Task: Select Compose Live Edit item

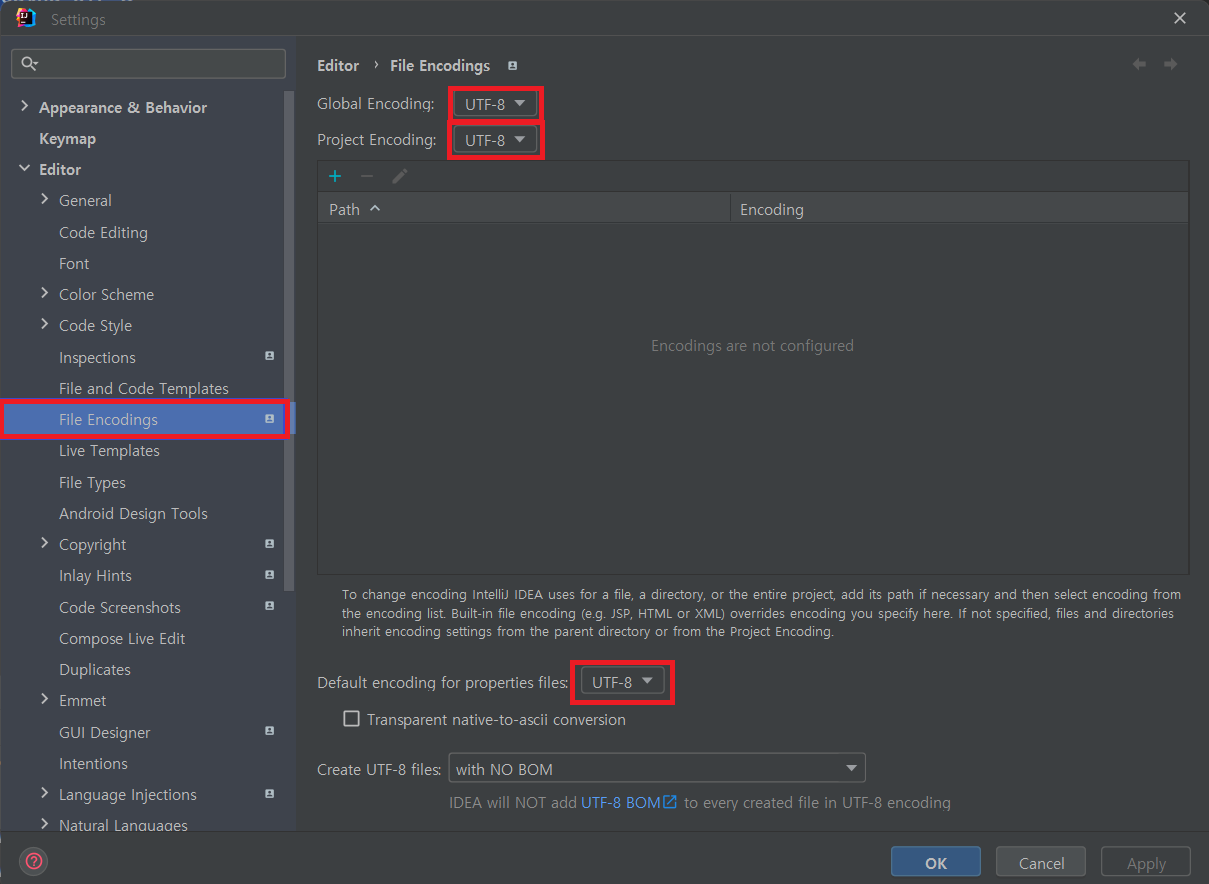Action: [x=122, y=638]
